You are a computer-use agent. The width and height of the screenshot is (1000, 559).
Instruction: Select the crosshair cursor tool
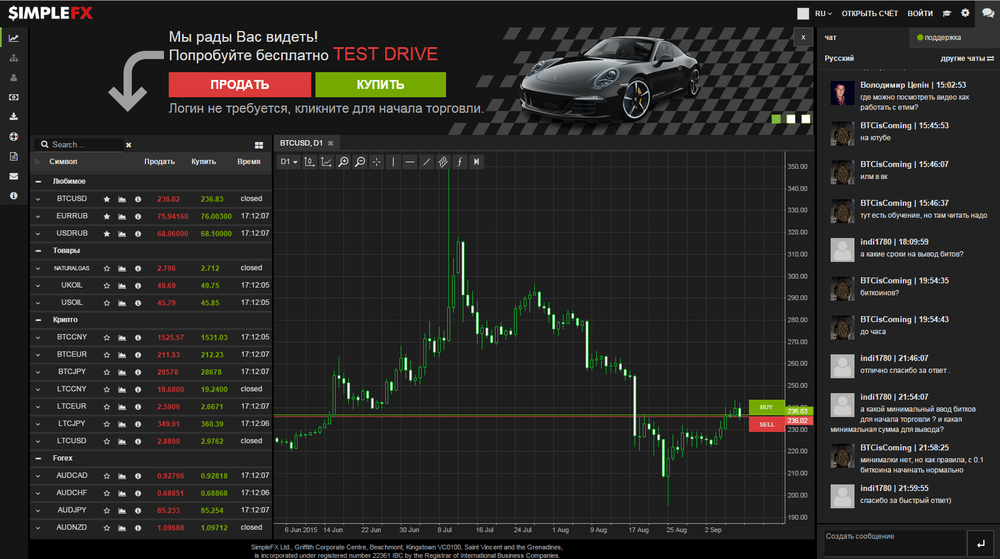click(x=376, y=162)
